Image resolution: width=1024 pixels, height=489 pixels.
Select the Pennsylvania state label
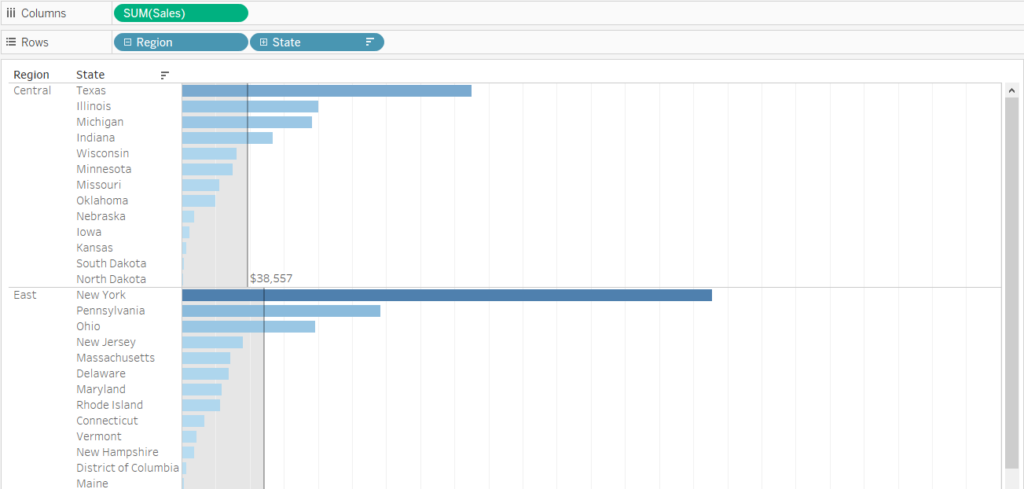pyautogui.click(x=110, y=311)
